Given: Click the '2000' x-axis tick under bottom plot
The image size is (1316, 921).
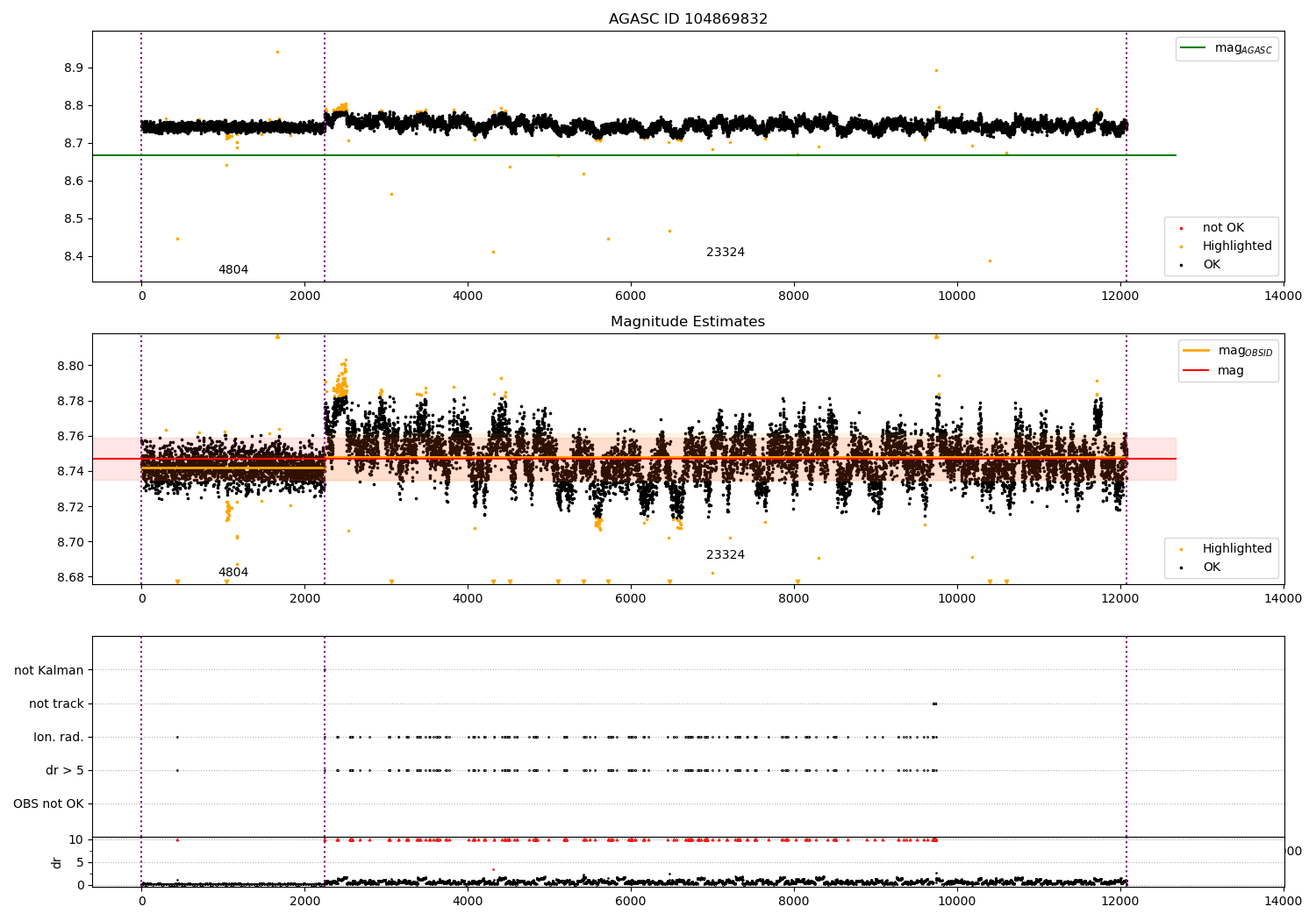Looking at the screenshot, I should point(304,901).
